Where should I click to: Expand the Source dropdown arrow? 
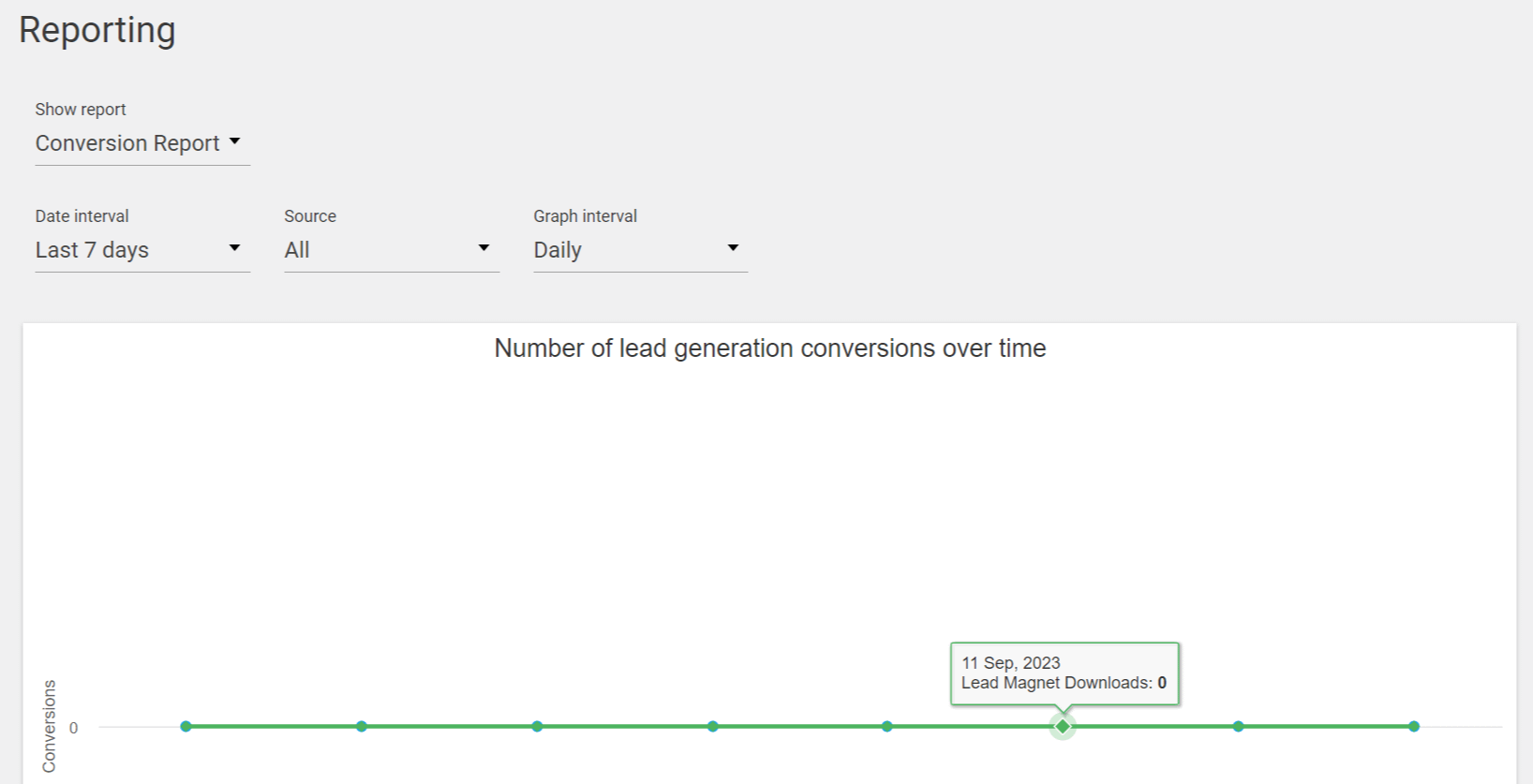point(484,248)
